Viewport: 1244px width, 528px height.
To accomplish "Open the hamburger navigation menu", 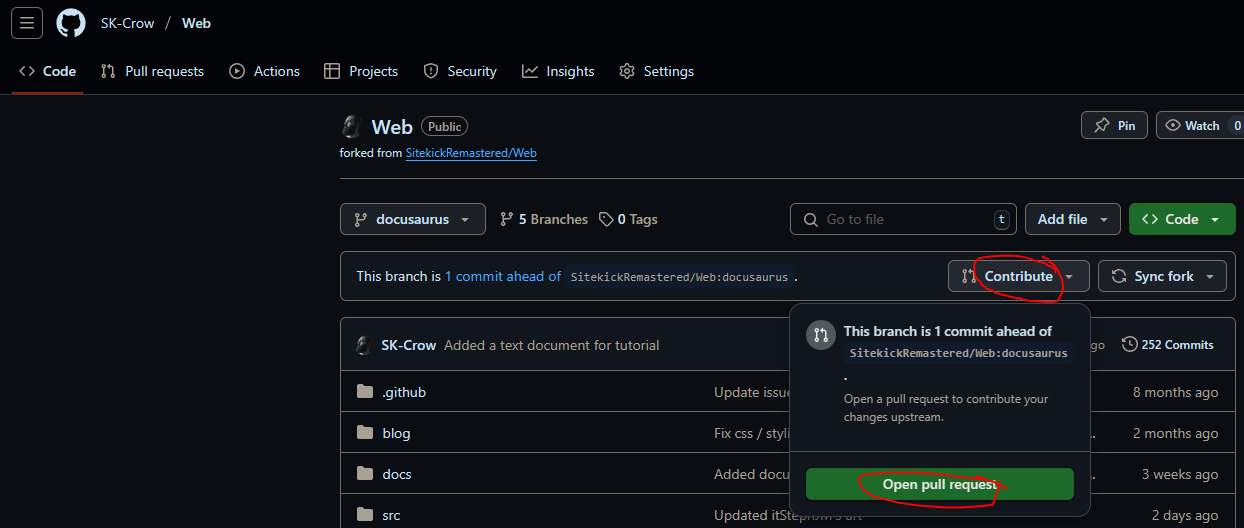I will click(27, 23).
